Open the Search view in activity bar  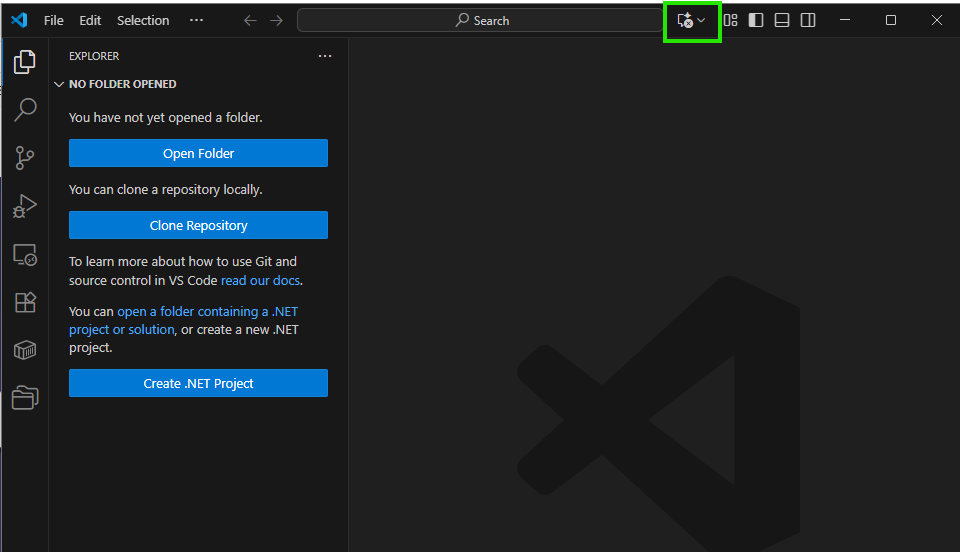pyautogui.click(x=24, y=110)
